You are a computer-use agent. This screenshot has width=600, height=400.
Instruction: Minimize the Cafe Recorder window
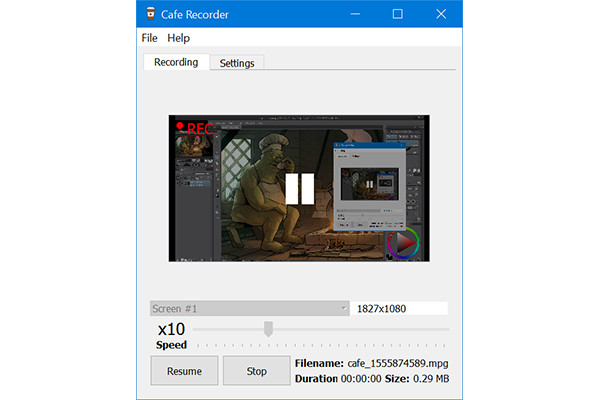point(355,14)
